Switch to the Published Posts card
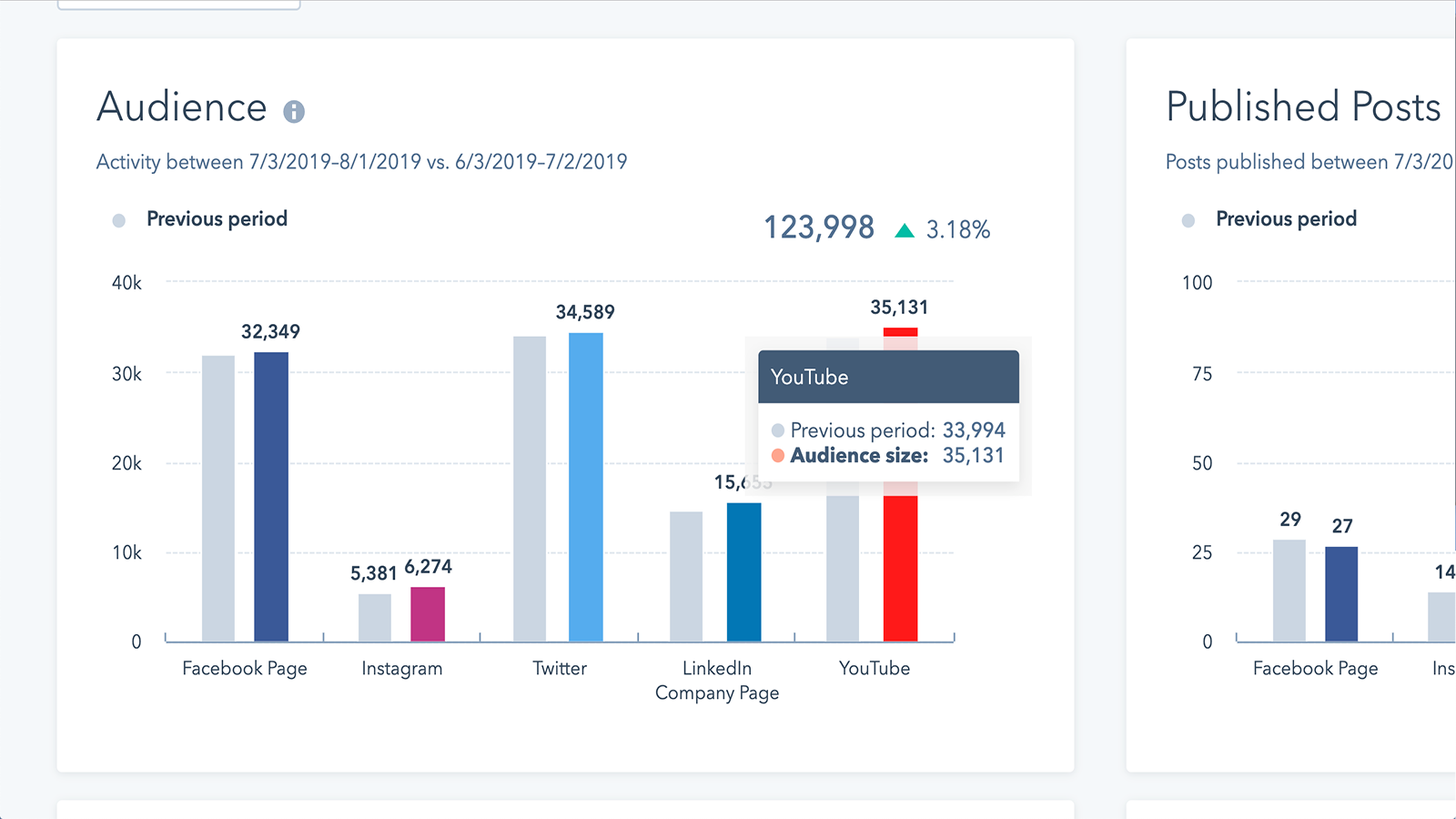Viewport: 1456px width, 819px height. [x=1303, y=106]
